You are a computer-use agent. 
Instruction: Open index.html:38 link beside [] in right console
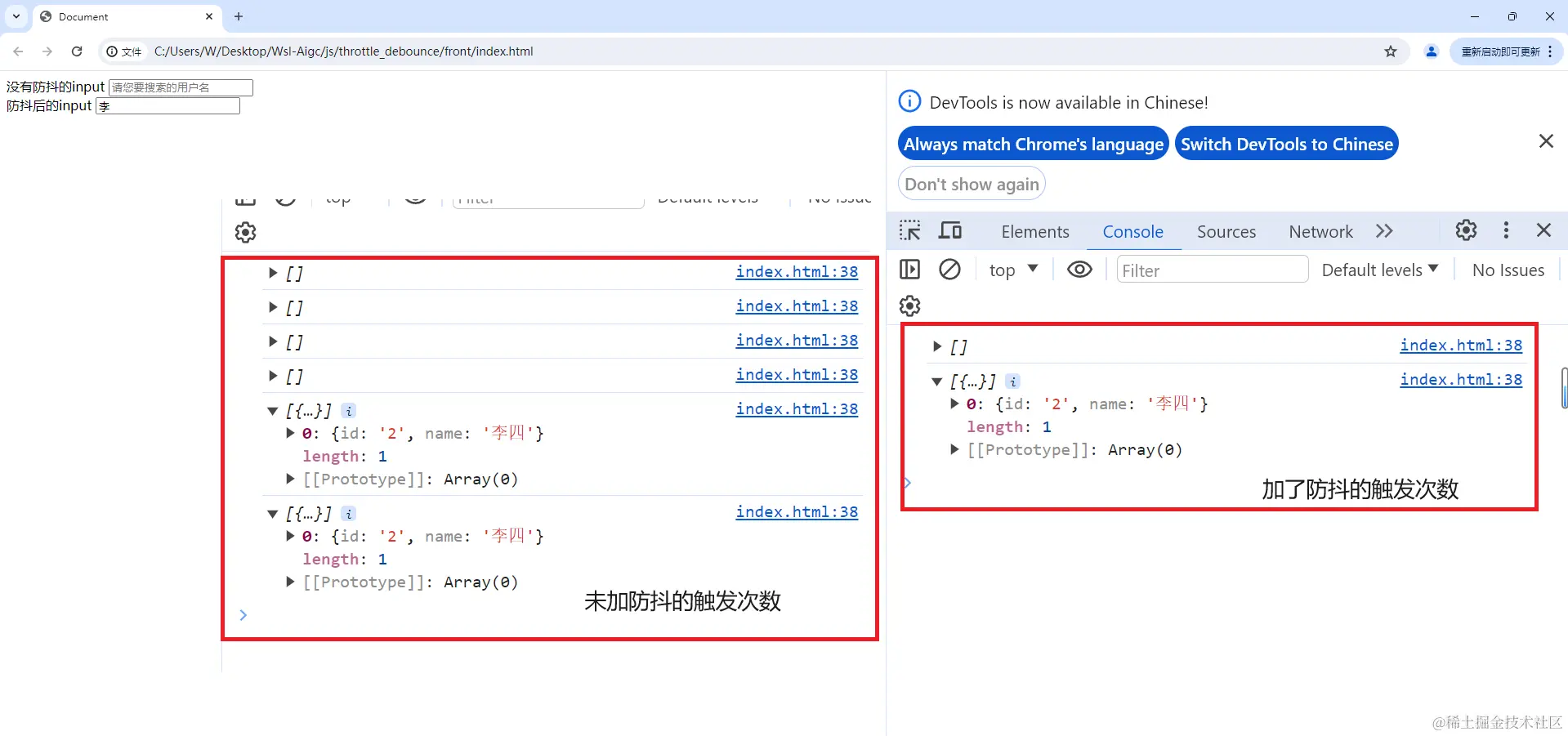point(1461,346)
